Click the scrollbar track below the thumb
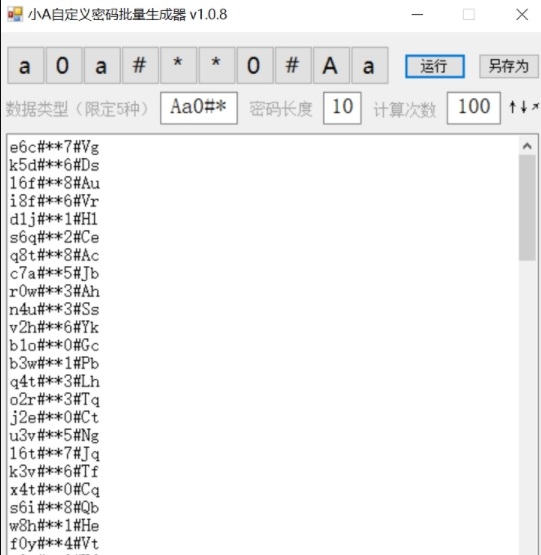 tap(527, 407)
